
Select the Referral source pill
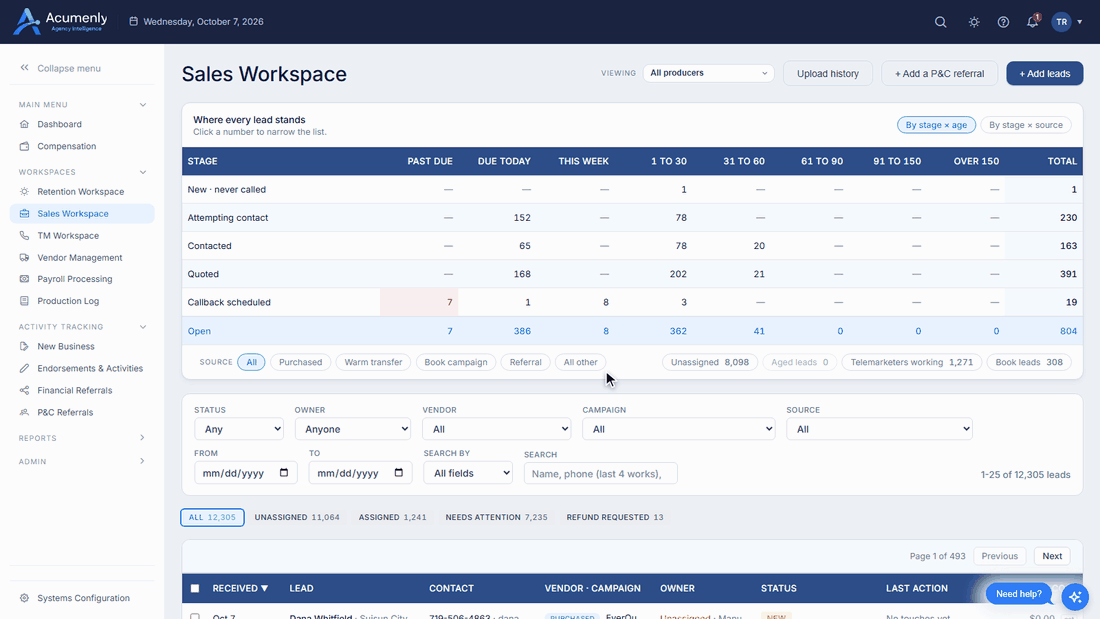tap(525, 362)
